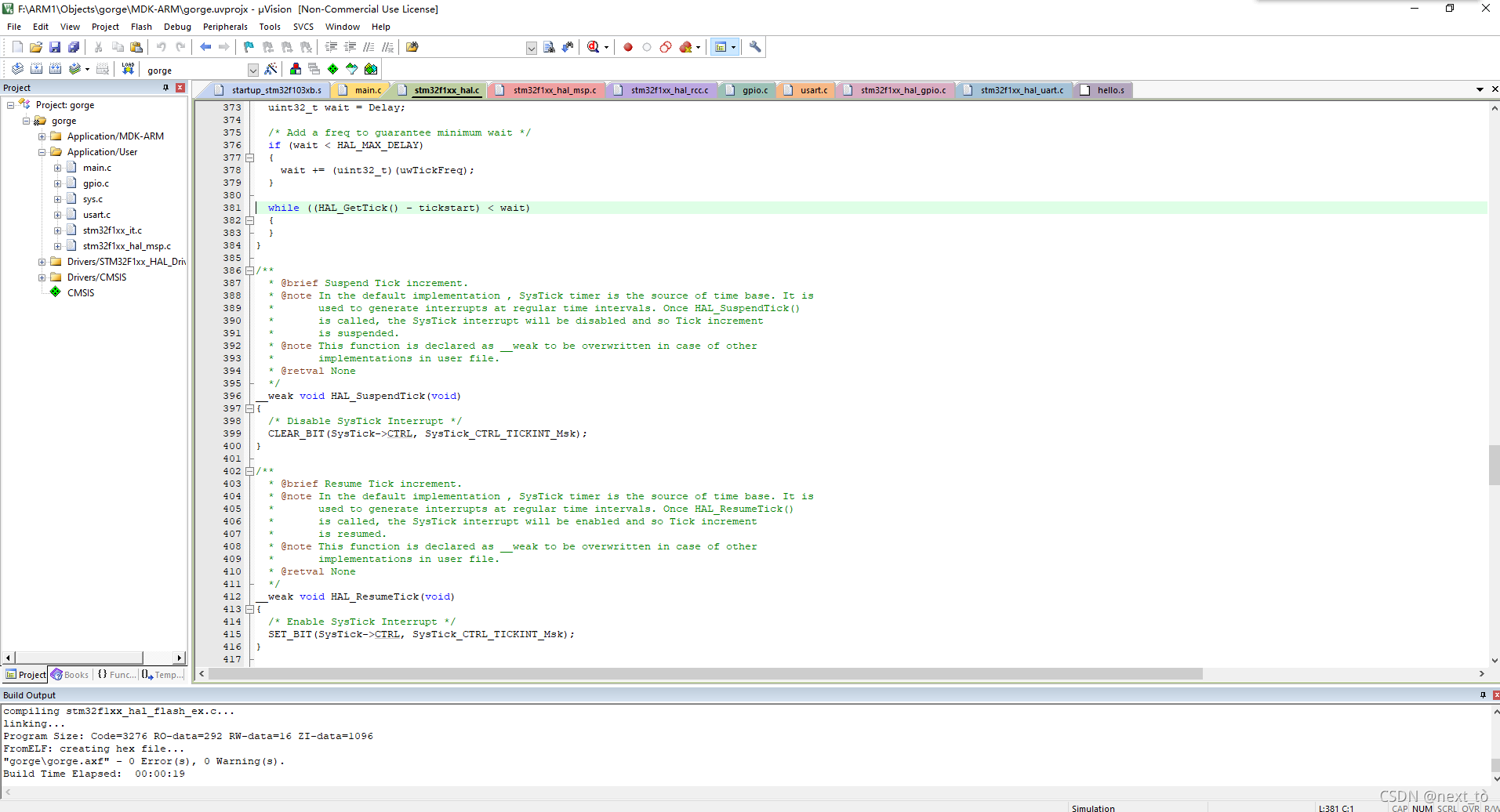Pin the Build Output panel
The width and height of the screenshot is (1500, 812).
(x=1483, y=694)
